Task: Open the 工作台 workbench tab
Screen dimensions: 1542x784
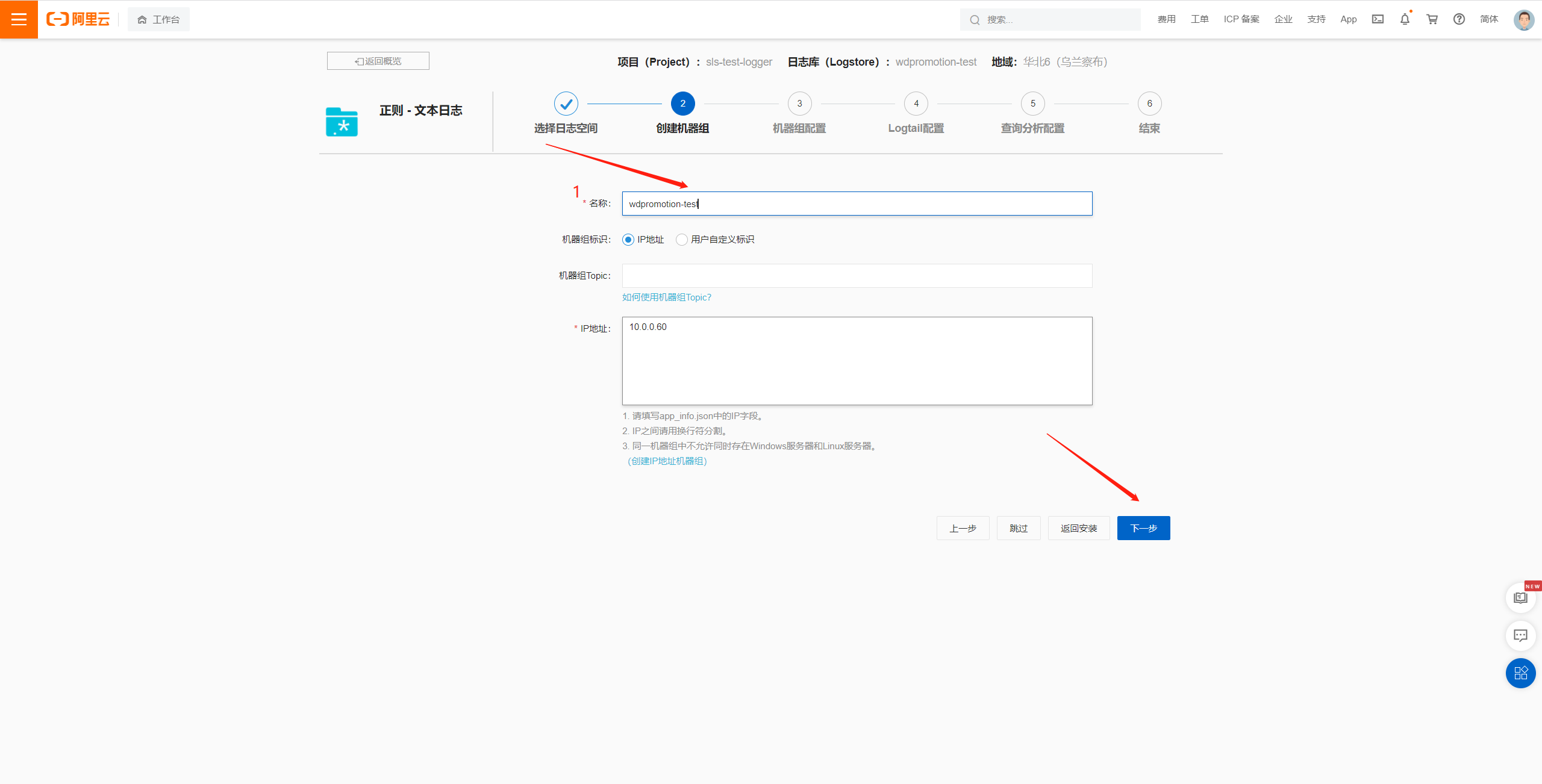Action: click(158, 19)
